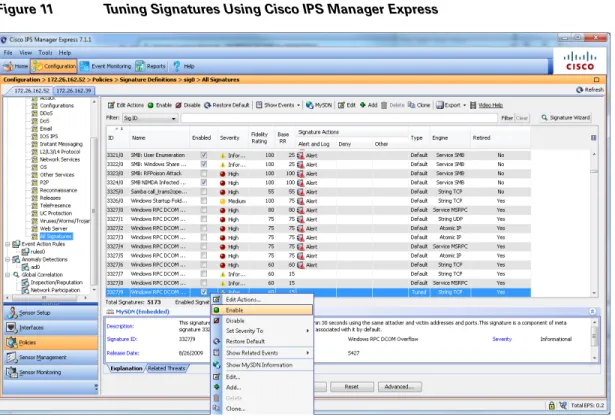Sort by the Severity column header
Viewport: 615px width, 420px height.
click(x=229, y=138)
